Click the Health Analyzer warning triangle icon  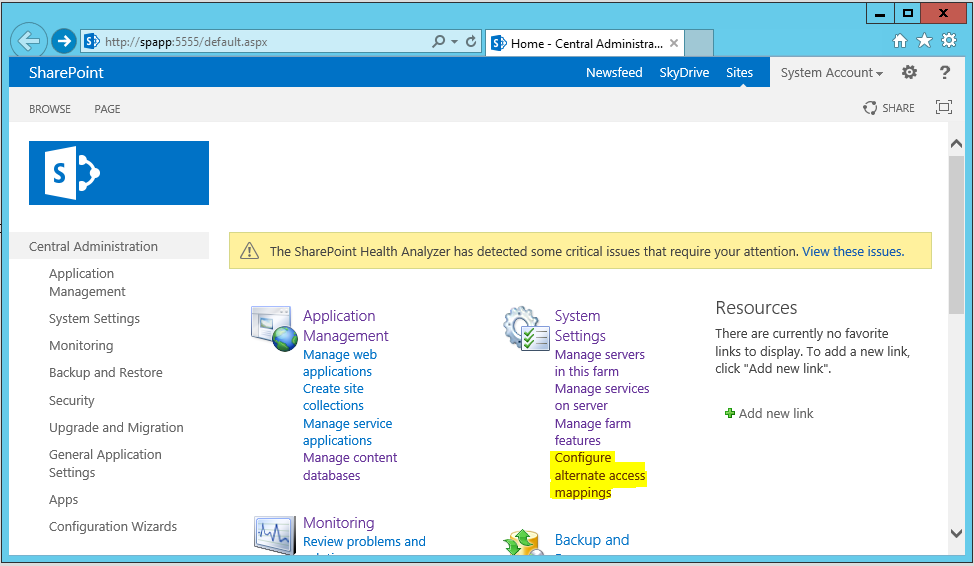click(x=249, y=251)
